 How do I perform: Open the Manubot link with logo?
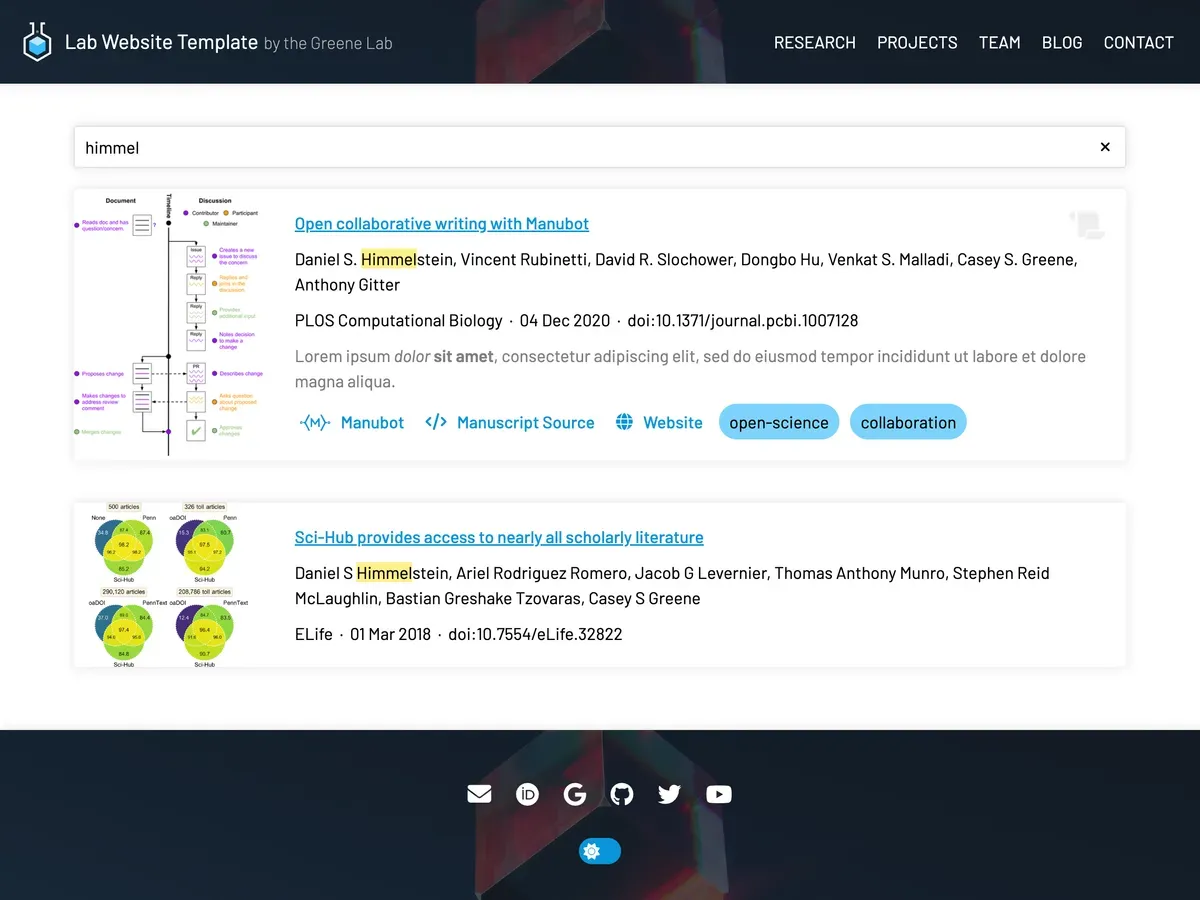click(x=352, y=422)
